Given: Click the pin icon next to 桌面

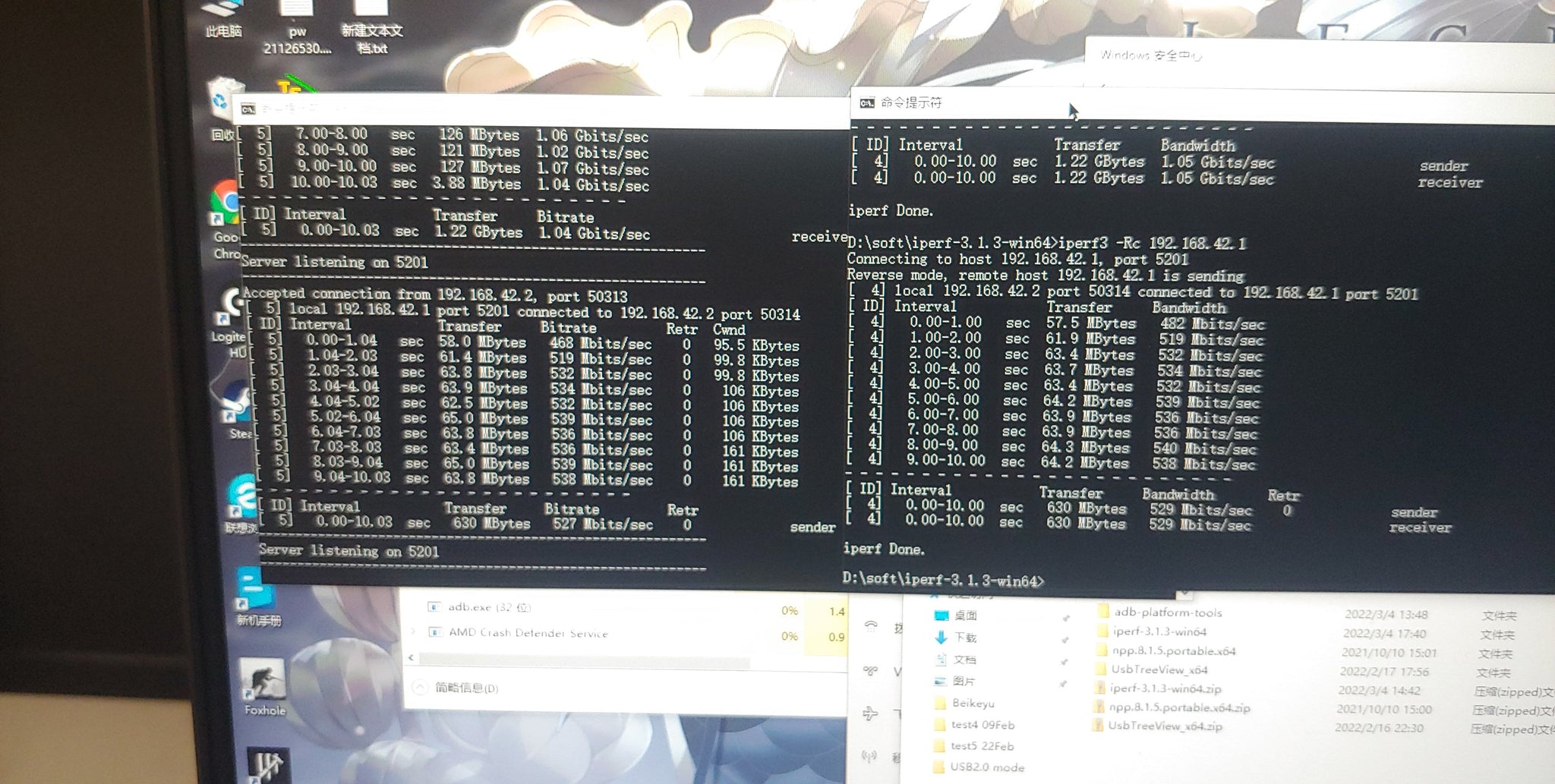Looking at the screenshot, I should (1065, 619).
